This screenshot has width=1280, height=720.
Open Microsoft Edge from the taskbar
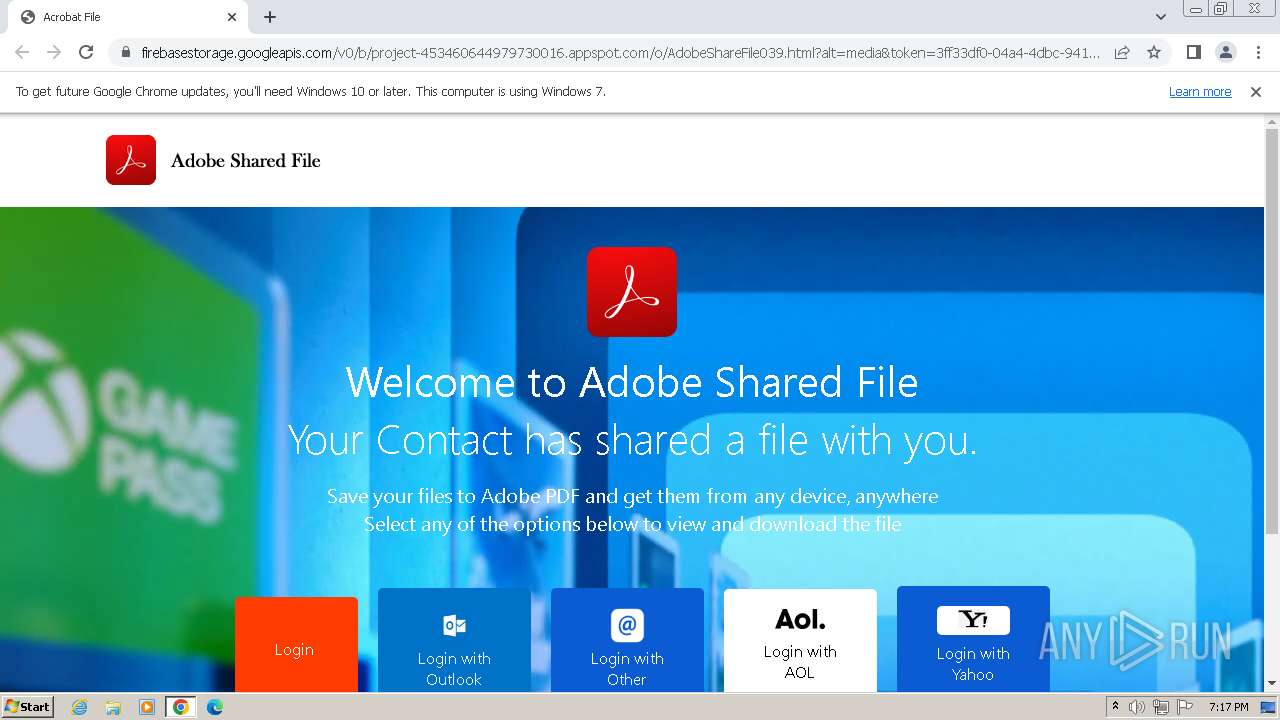tap(214, 707)
